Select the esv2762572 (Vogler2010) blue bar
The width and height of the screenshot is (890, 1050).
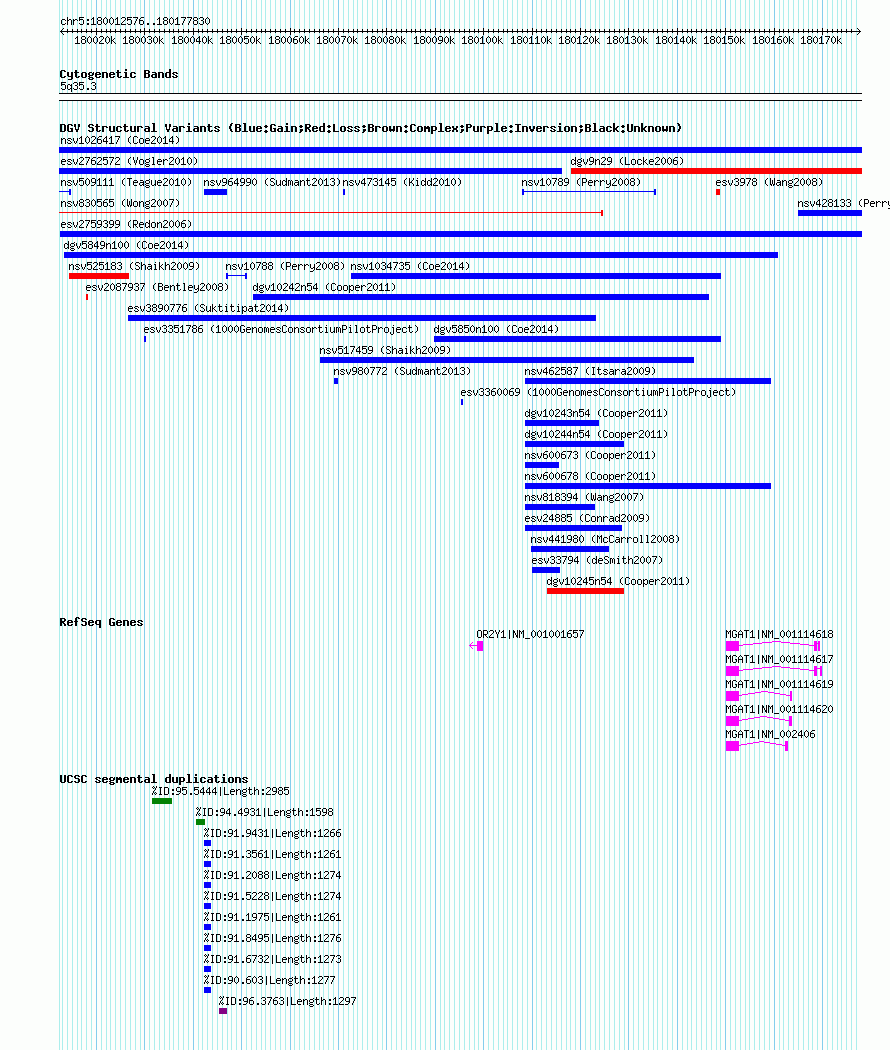[x=311, y=171]
